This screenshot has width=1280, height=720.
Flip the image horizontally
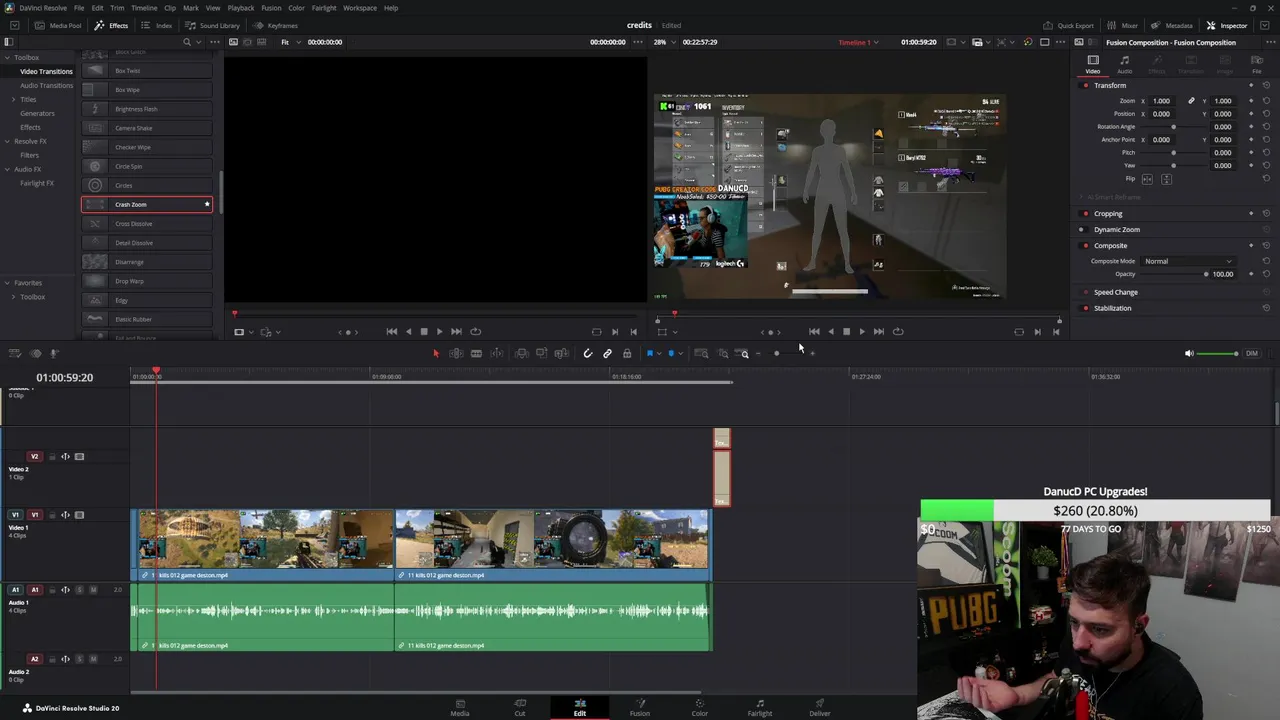tap(1147, 179)
